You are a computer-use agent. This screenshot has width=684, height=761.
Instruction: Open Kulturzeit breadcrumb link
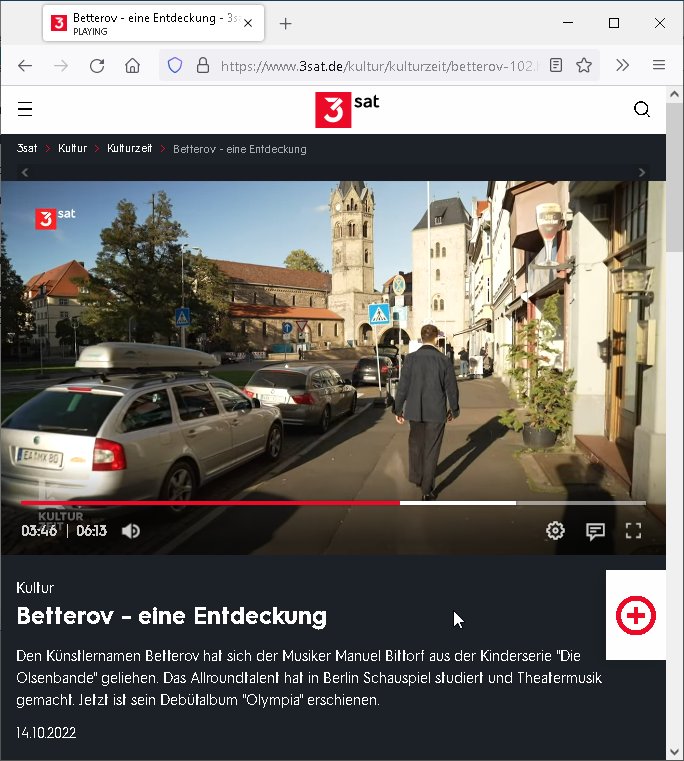point(129,149)
